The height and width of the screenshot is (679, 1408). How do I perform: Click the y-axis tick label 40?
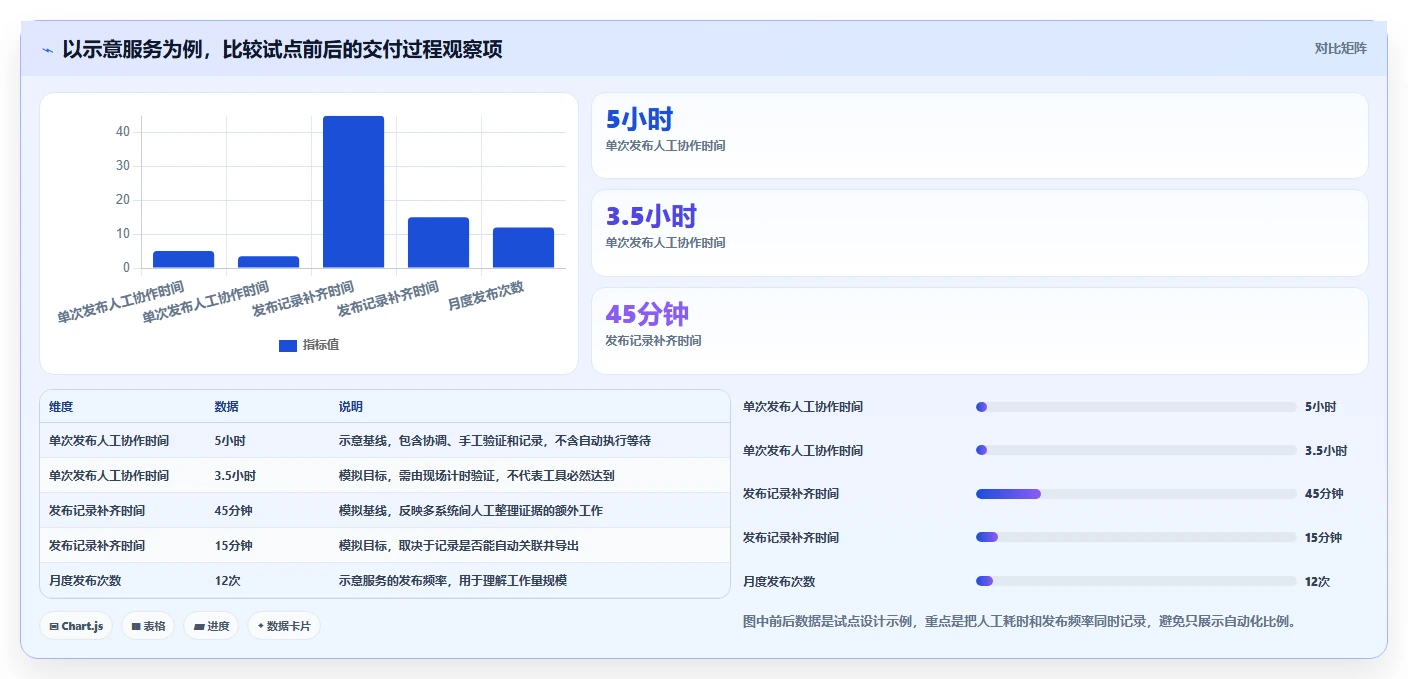pos(123,131)
